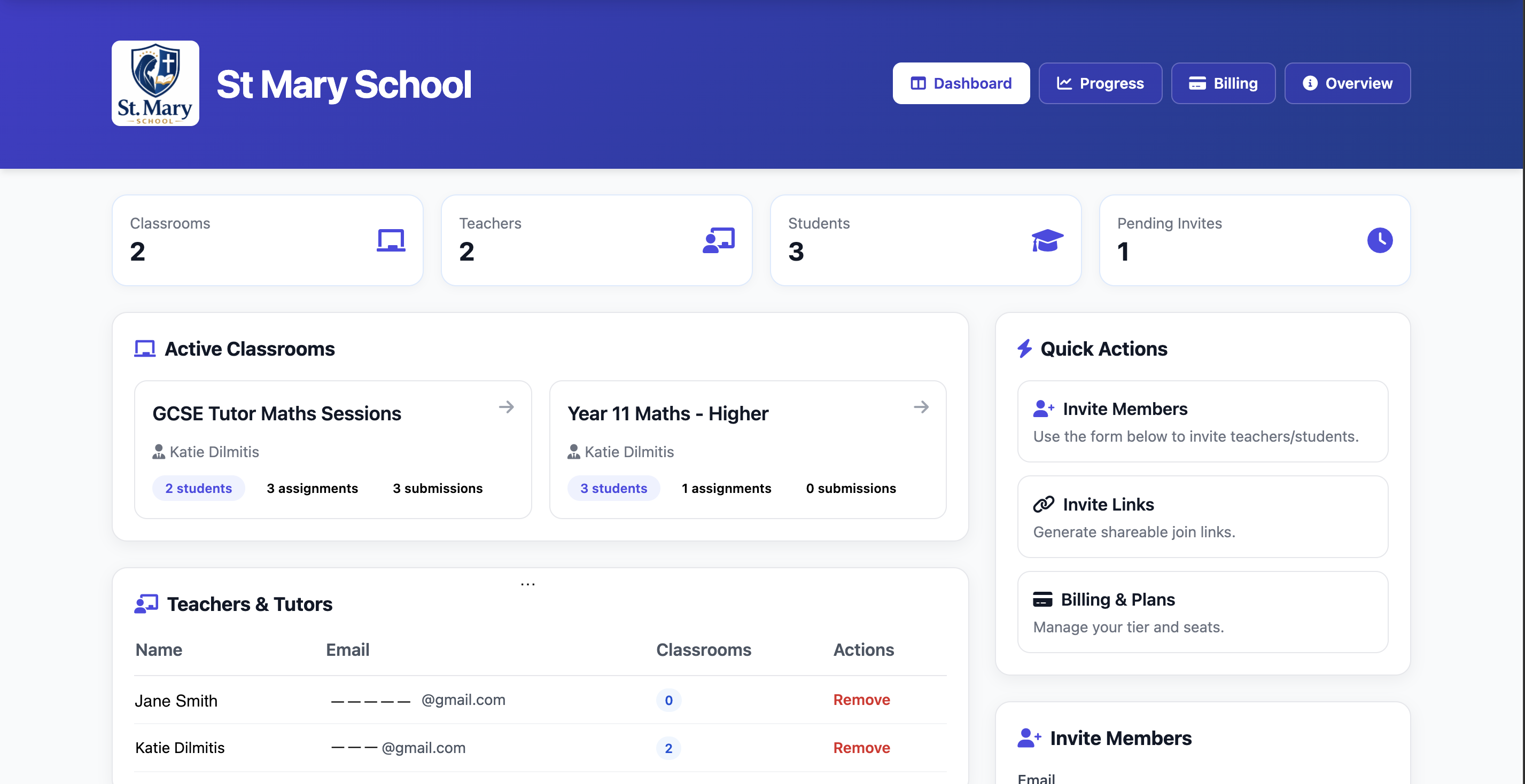The image size is (1525, 784).
Task: Click the St Mary School crest logo
Action: 155,83
